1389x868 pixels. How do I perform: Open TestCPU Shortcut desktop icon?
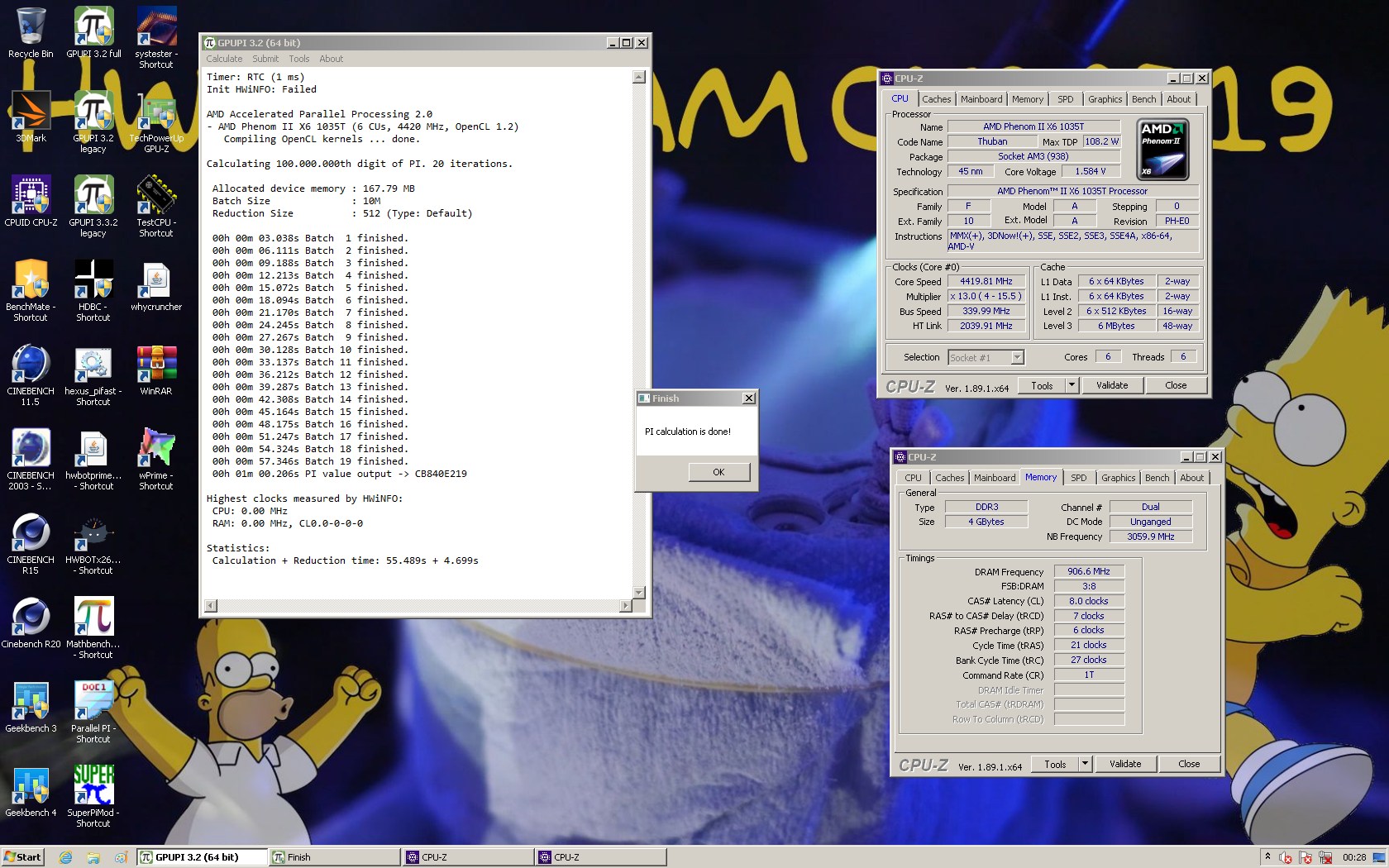[156, 207]
